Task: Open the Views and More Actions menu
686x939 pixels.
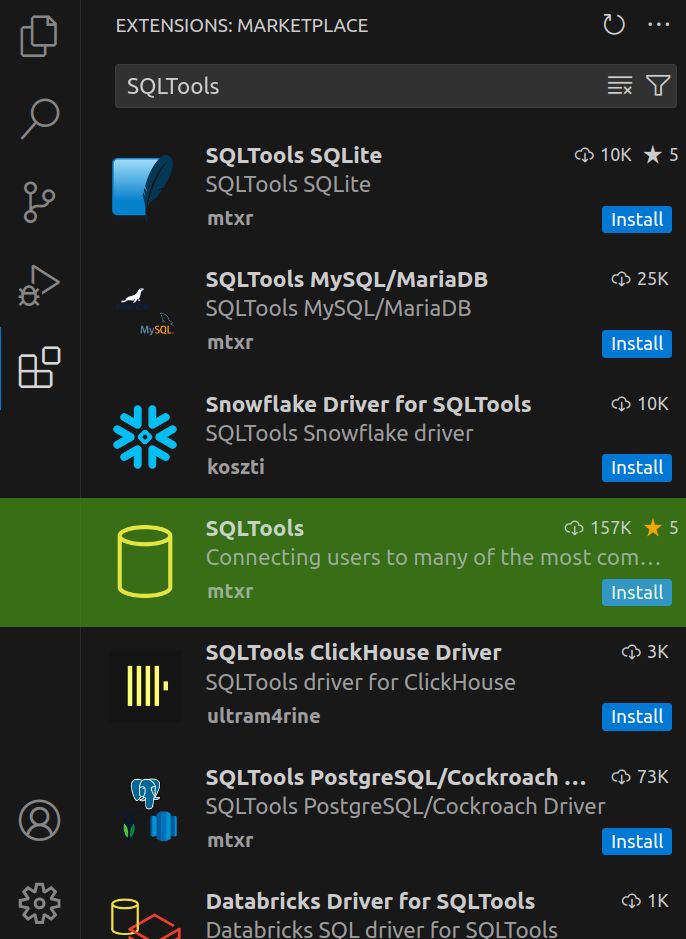Action: pyautogui.click(x=658, y=25)
